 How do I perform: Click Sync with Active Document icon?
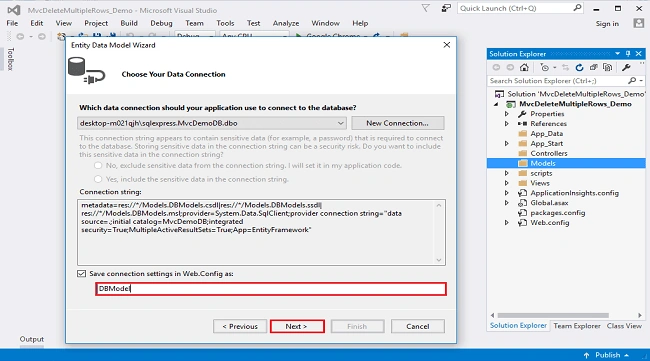tap(565, 67)
